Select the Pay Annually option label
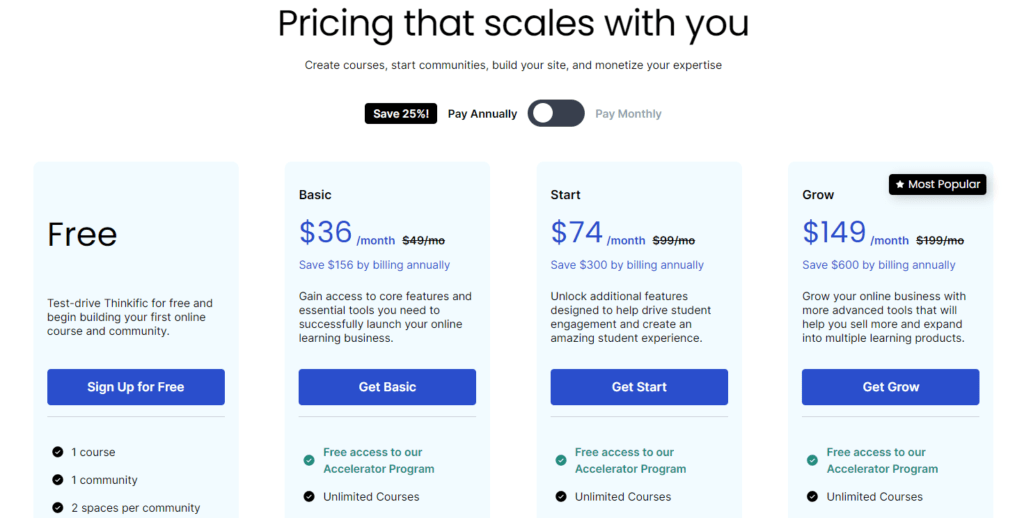1024x518 pixels. click(x=482, y=114)
